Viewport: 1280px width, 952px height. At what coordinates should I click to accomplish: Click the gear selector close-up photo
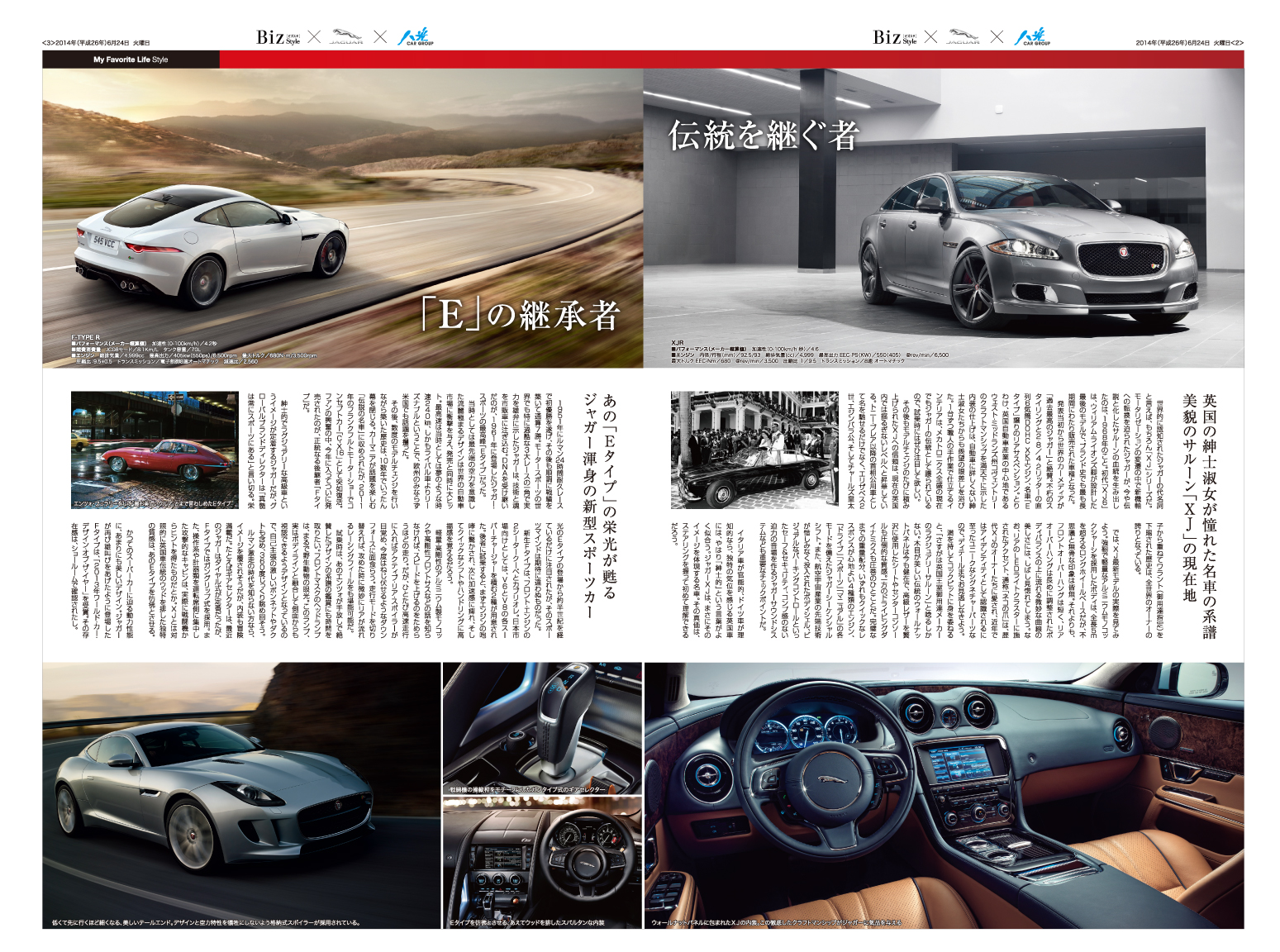542,727
